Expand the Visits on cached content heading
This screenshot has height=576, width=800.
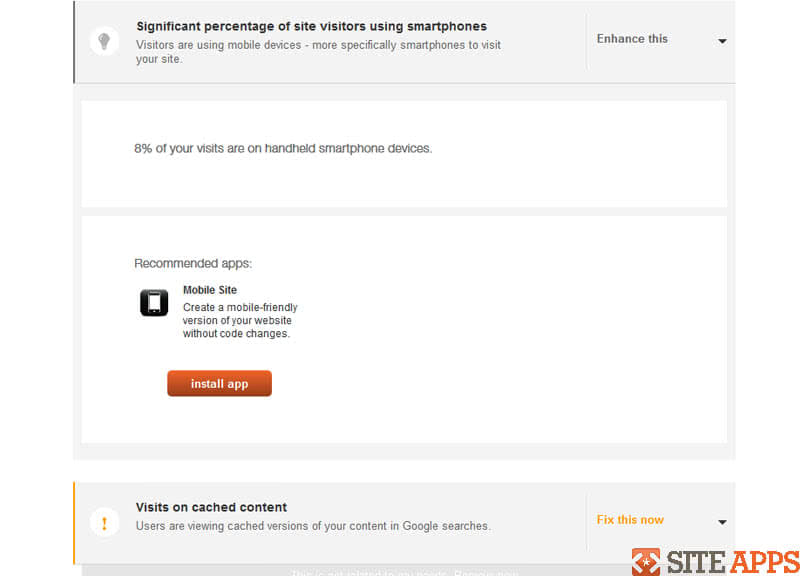[x=211, y=507]
